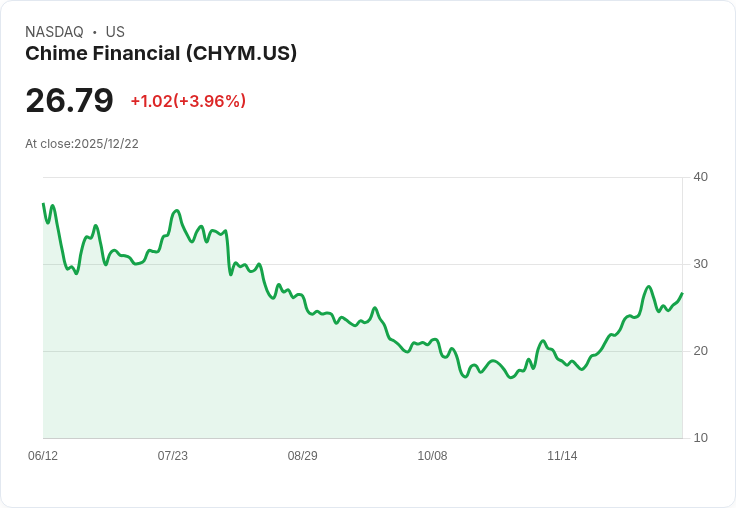Screen dimensions: 736x508
Task: Click the price line peak near chart's right end
Action: tap(648, 287)
